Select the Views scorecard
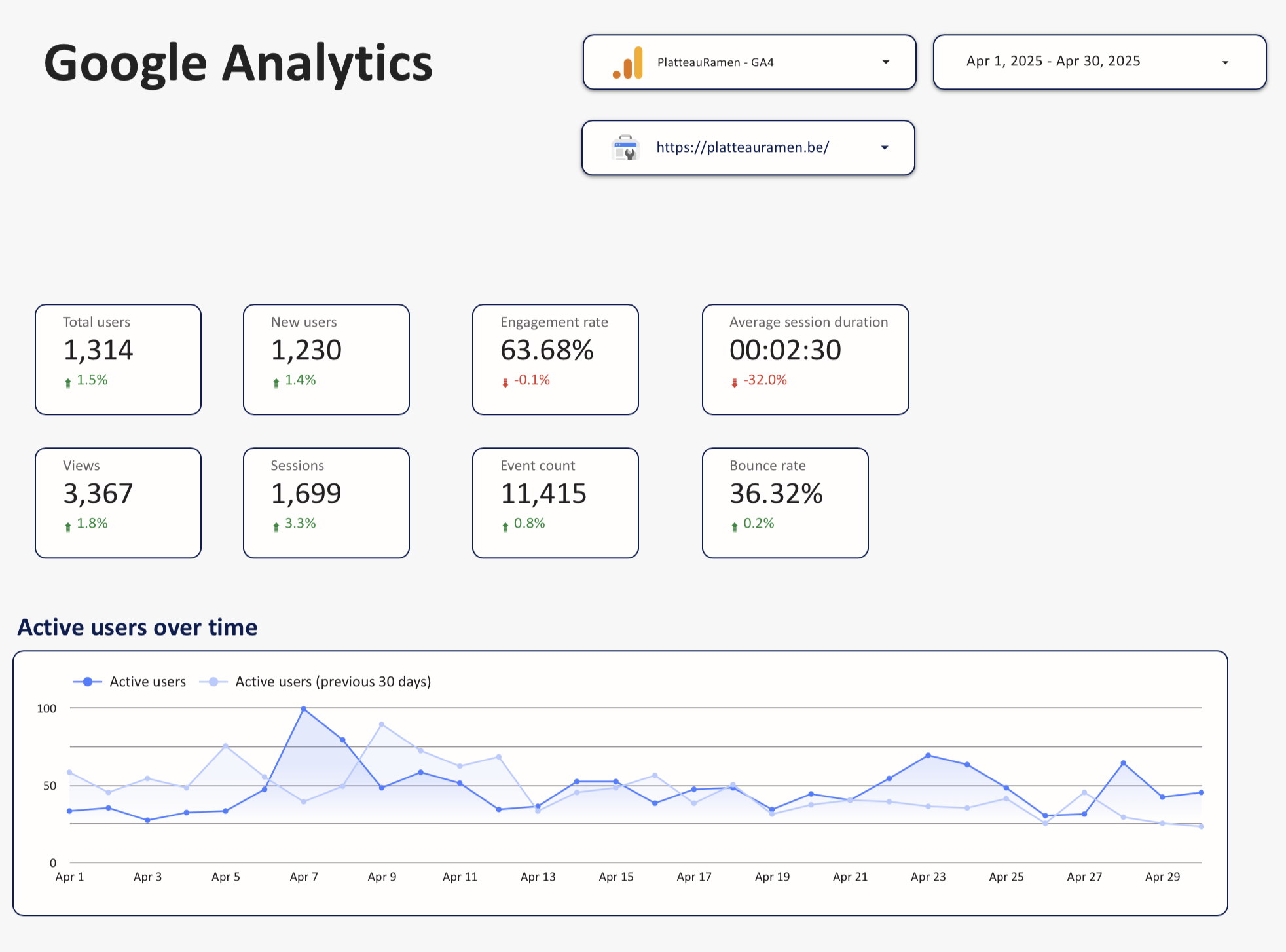Screen dimensions: 1286x952 click(x=118, y=502)
